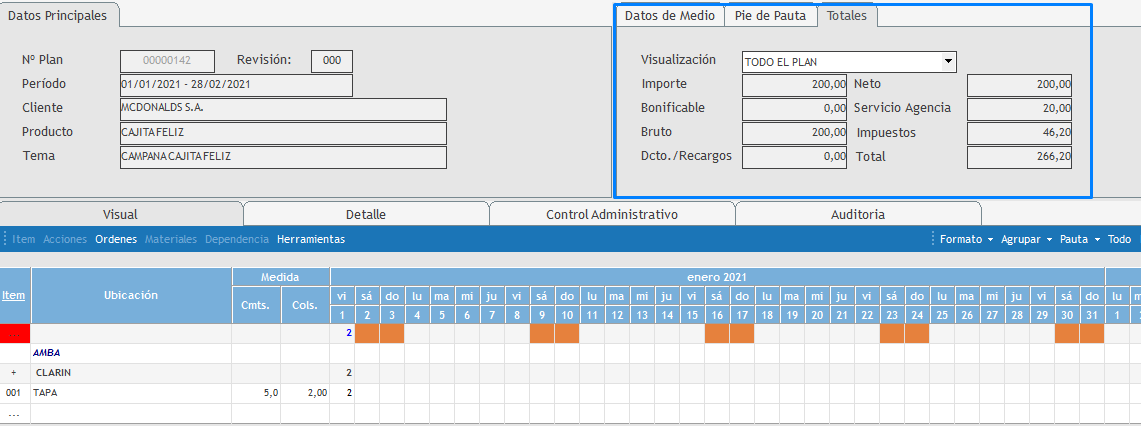The image size is (1141, 426).
Task: Click the Cliente field with MCDONALDS S.A.
Action: [x=283, y=109]
